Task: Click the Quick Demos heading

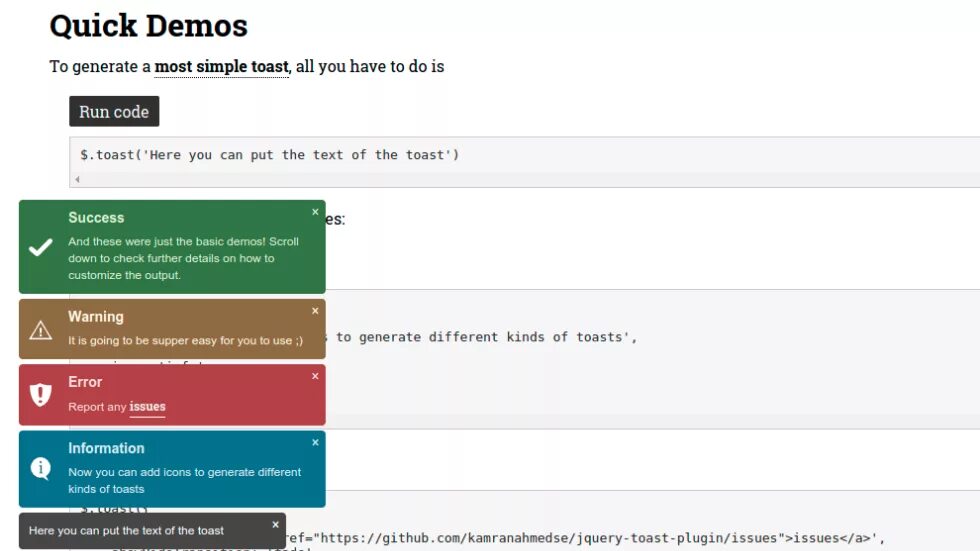Action: click(x=148, y=25)
